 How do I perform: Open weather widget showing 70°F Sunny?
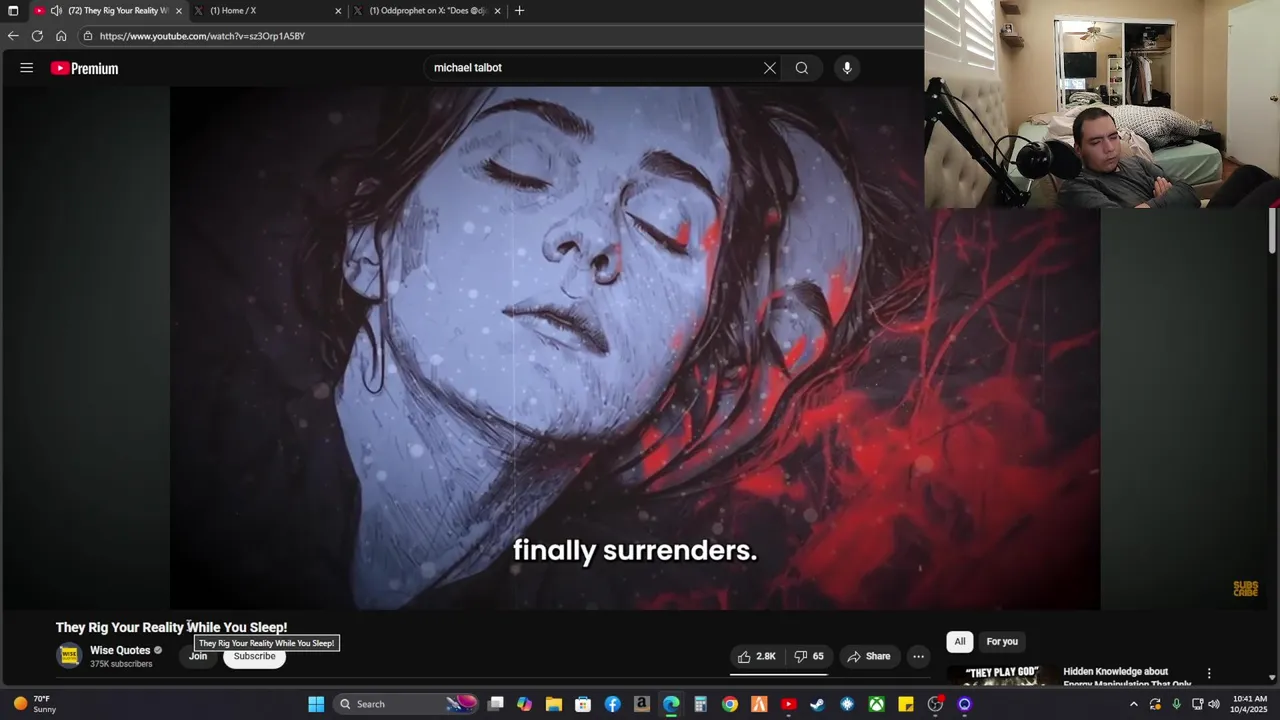(x=35, y=704)
